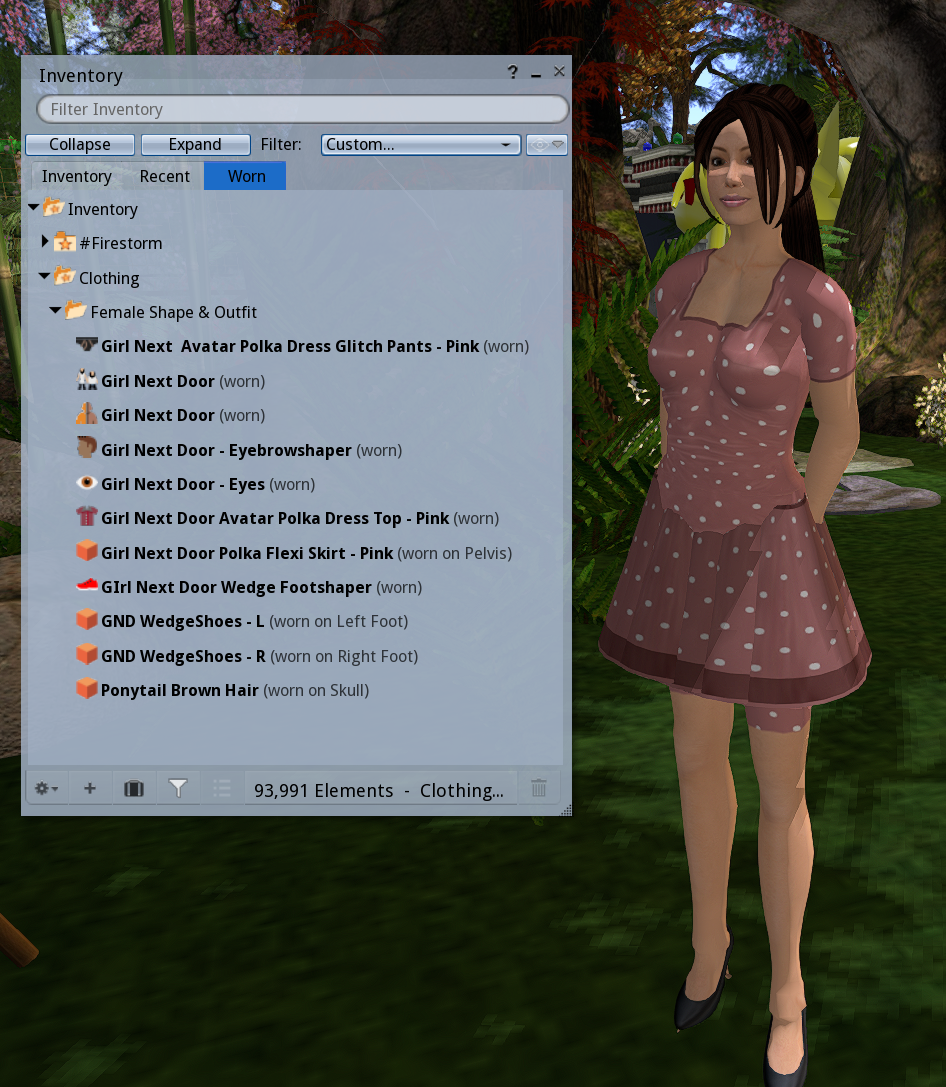
Task: Open the gear options menu at panel bottom
Action: pos(46,788)
